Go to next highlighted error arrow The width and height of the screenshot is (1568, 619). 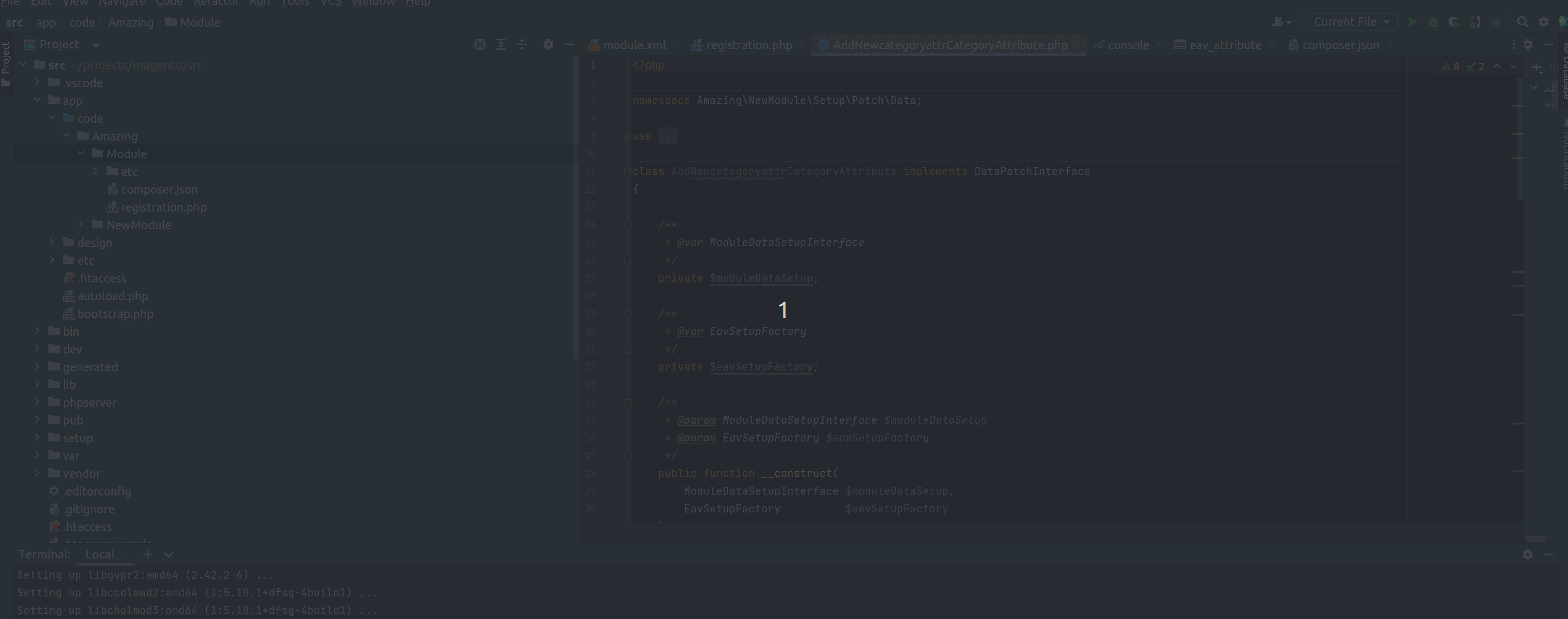coord(1514,67)
